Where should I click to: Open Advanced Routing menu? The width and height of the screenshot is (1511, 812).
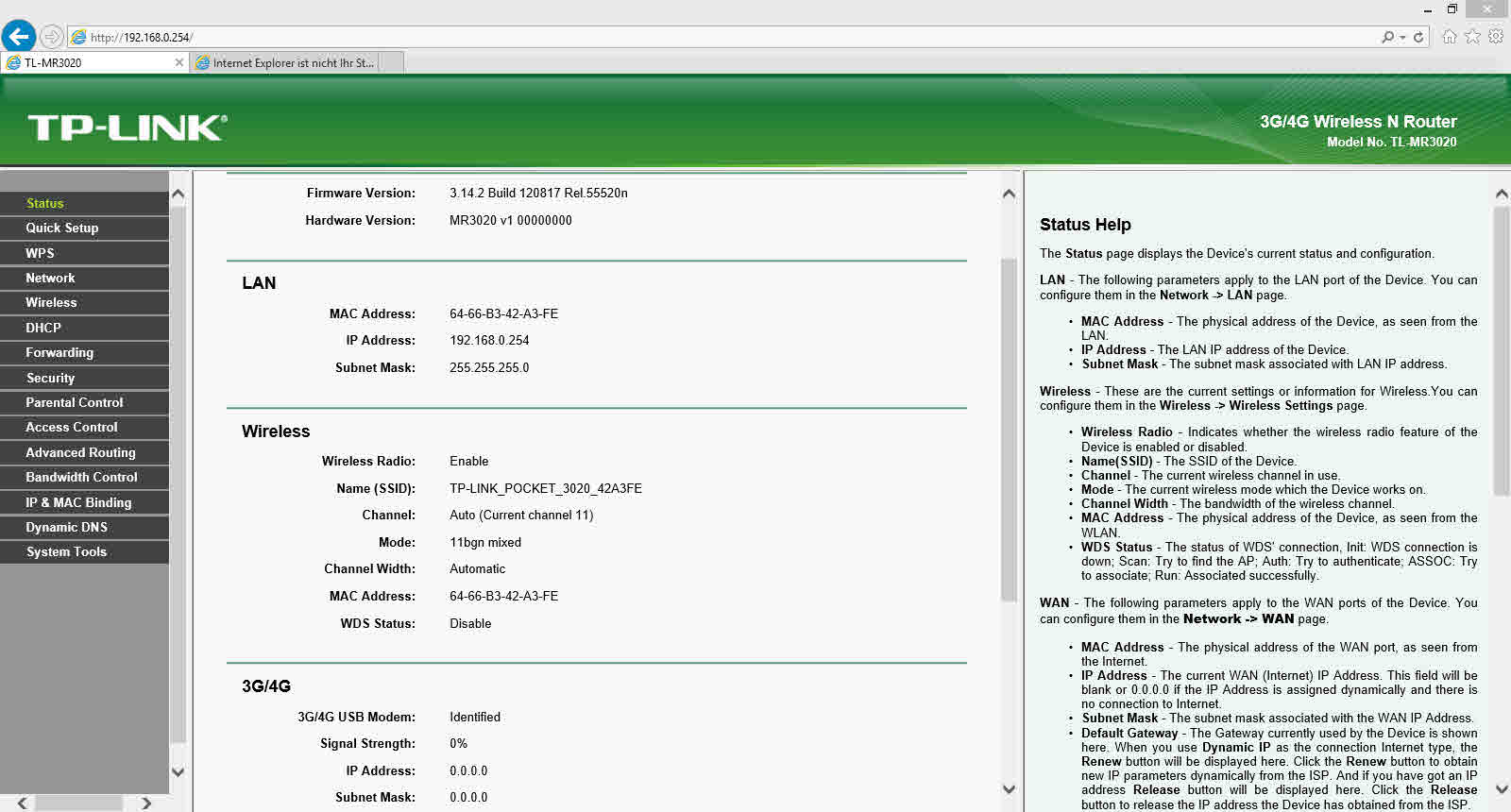point(84,452)
